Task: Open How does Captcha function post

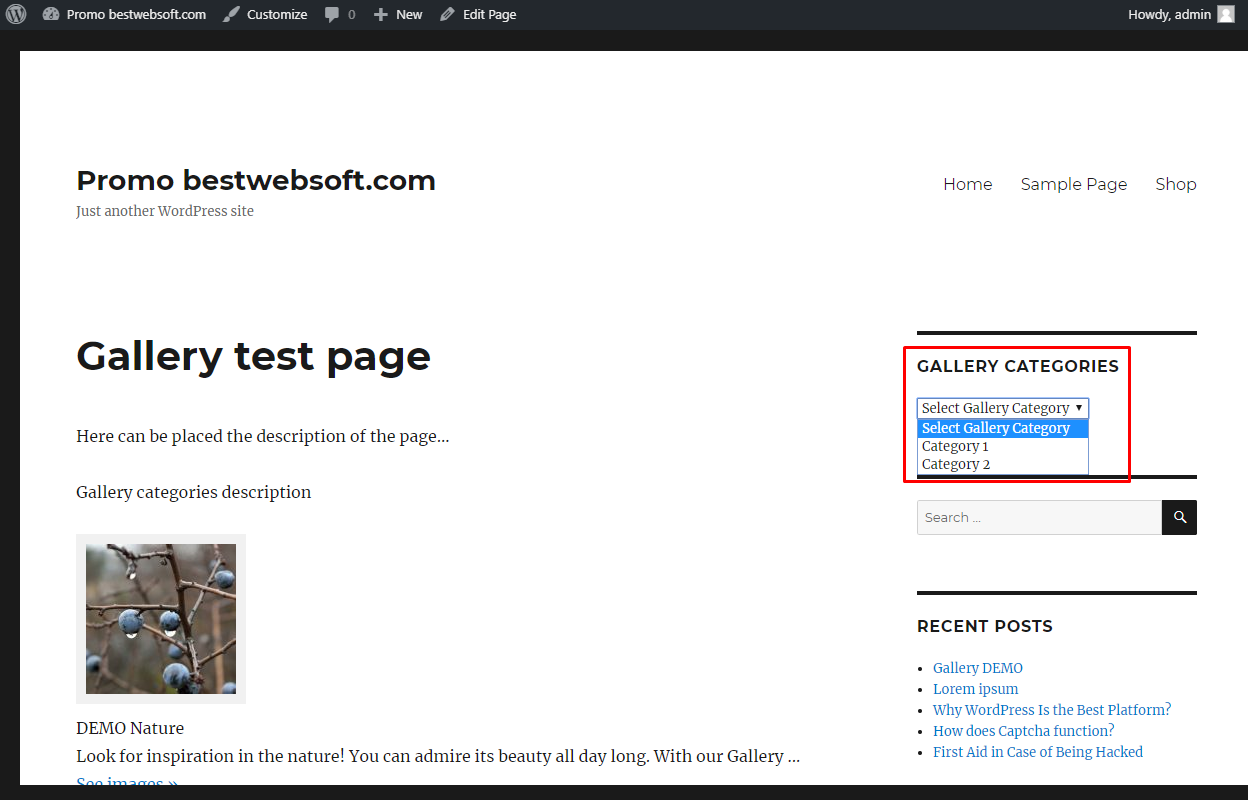Action: point(1024,731)
